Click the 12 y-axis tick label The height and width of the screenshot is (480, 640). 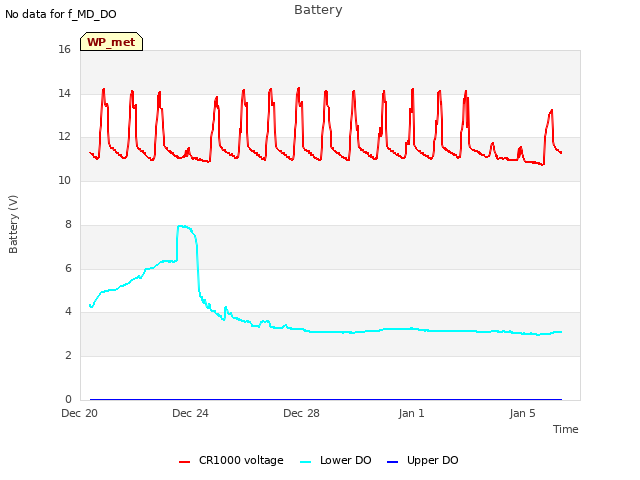point(64,137)
